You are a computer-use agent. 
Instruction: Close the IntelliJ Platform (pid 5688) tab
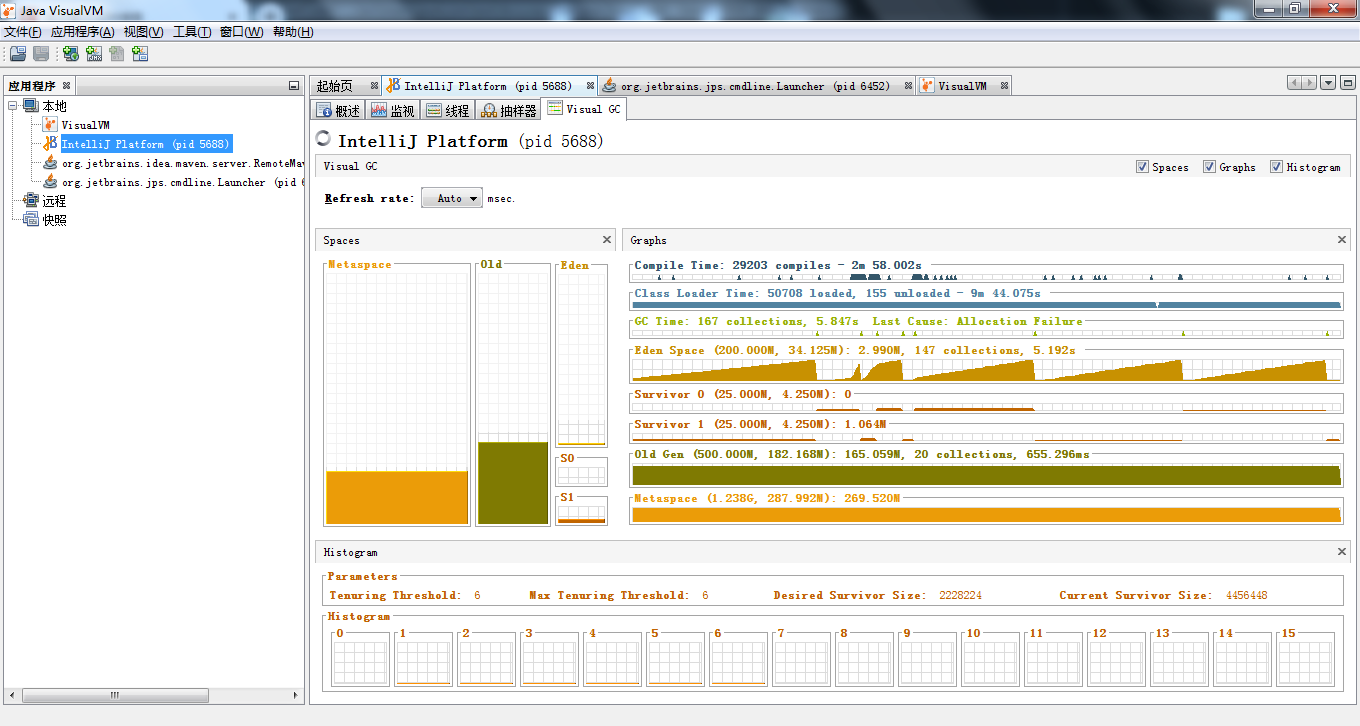pos(590,86)
